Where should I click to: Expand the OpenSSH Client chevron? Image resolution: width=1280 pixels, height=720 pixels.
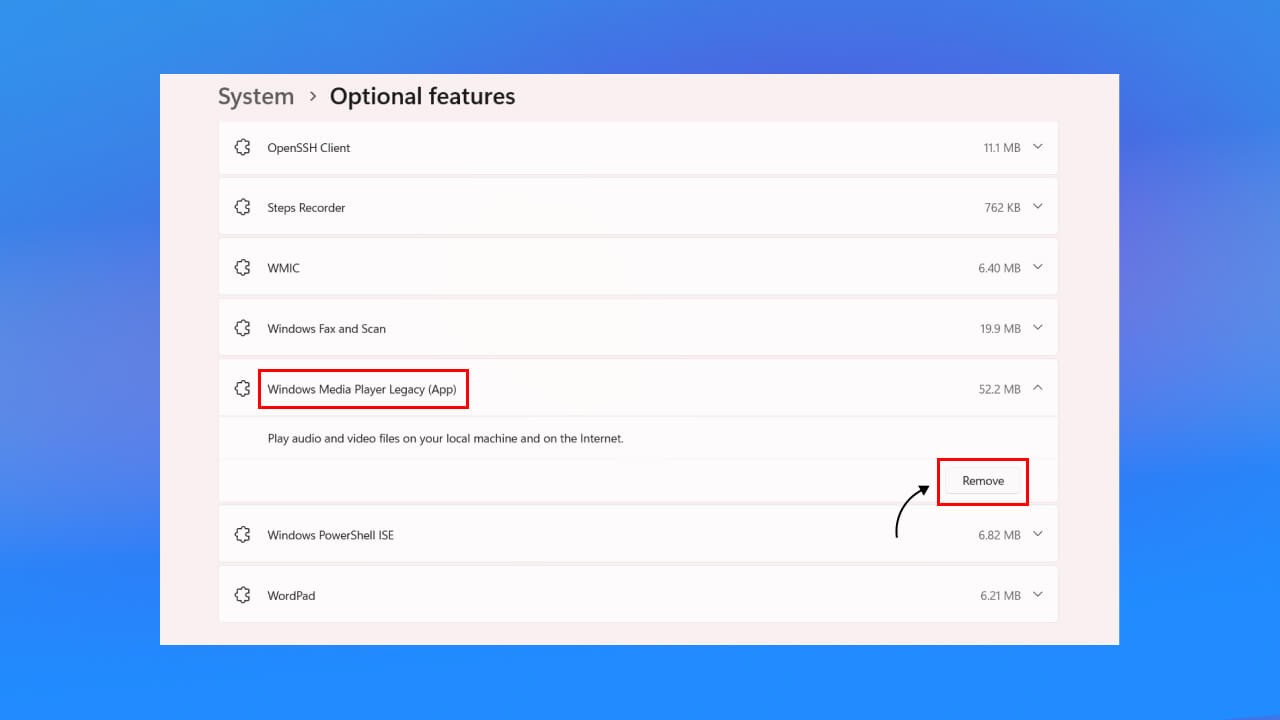(x=1037, y=147)
